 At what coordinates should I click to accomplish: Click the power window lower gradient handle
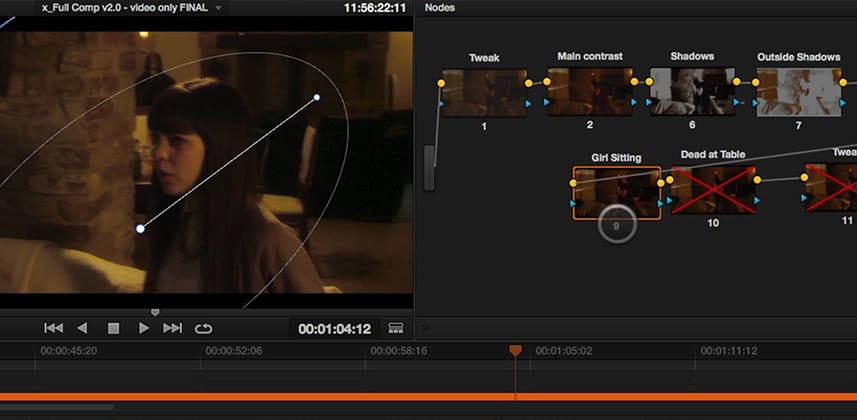(x=140, y=229)
